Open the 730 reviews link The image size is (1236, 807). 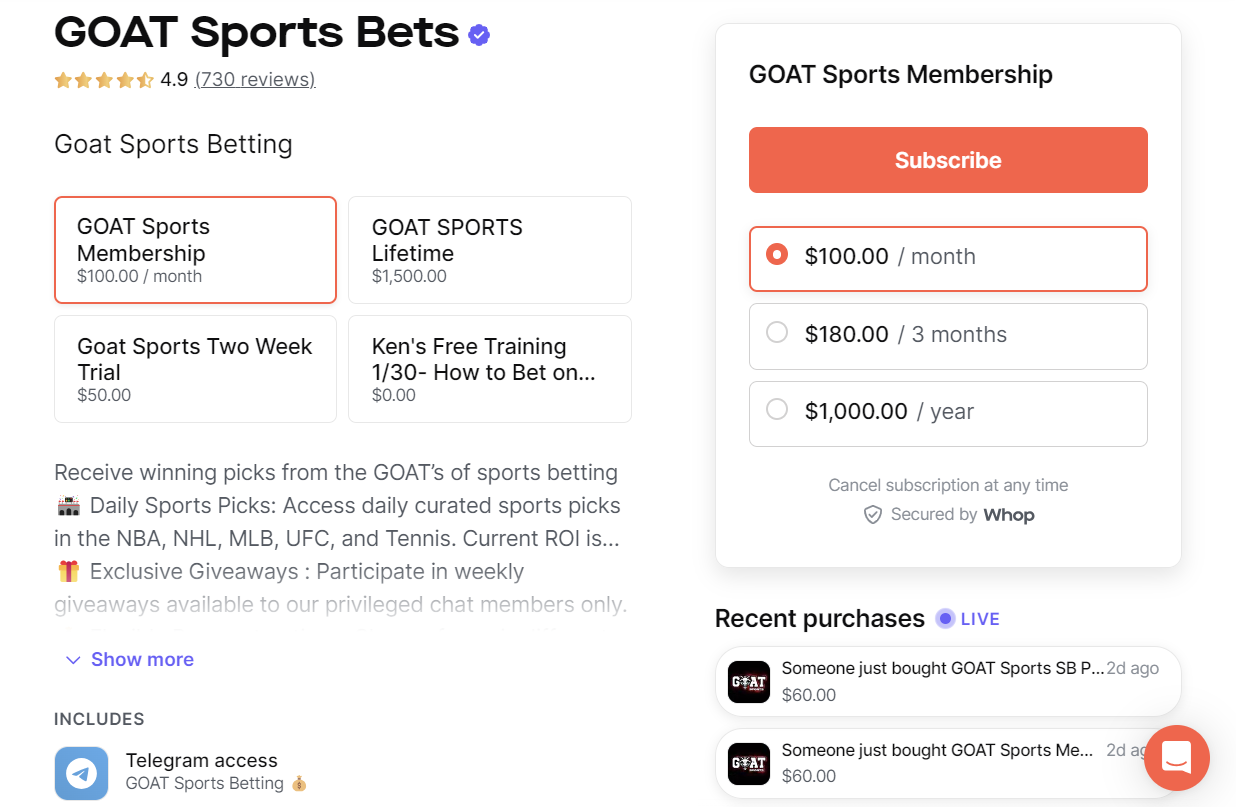[x=254, y=80]
